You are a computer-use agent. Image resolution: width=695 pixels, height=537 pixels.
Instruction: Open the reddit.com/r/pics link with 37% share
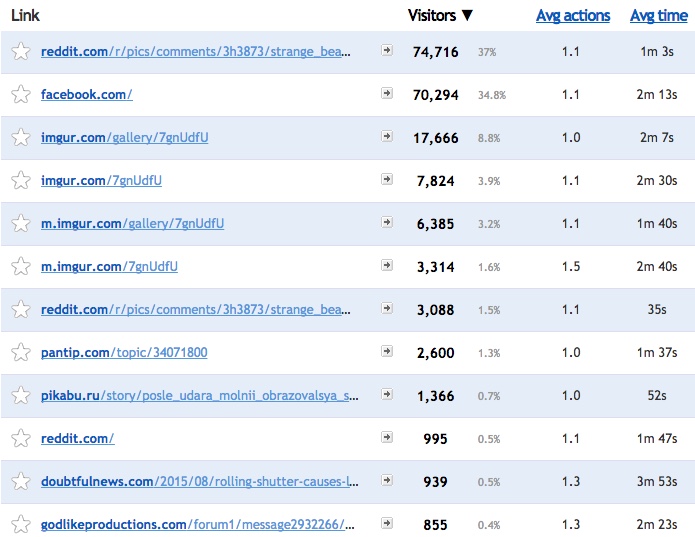click(195, 52)
